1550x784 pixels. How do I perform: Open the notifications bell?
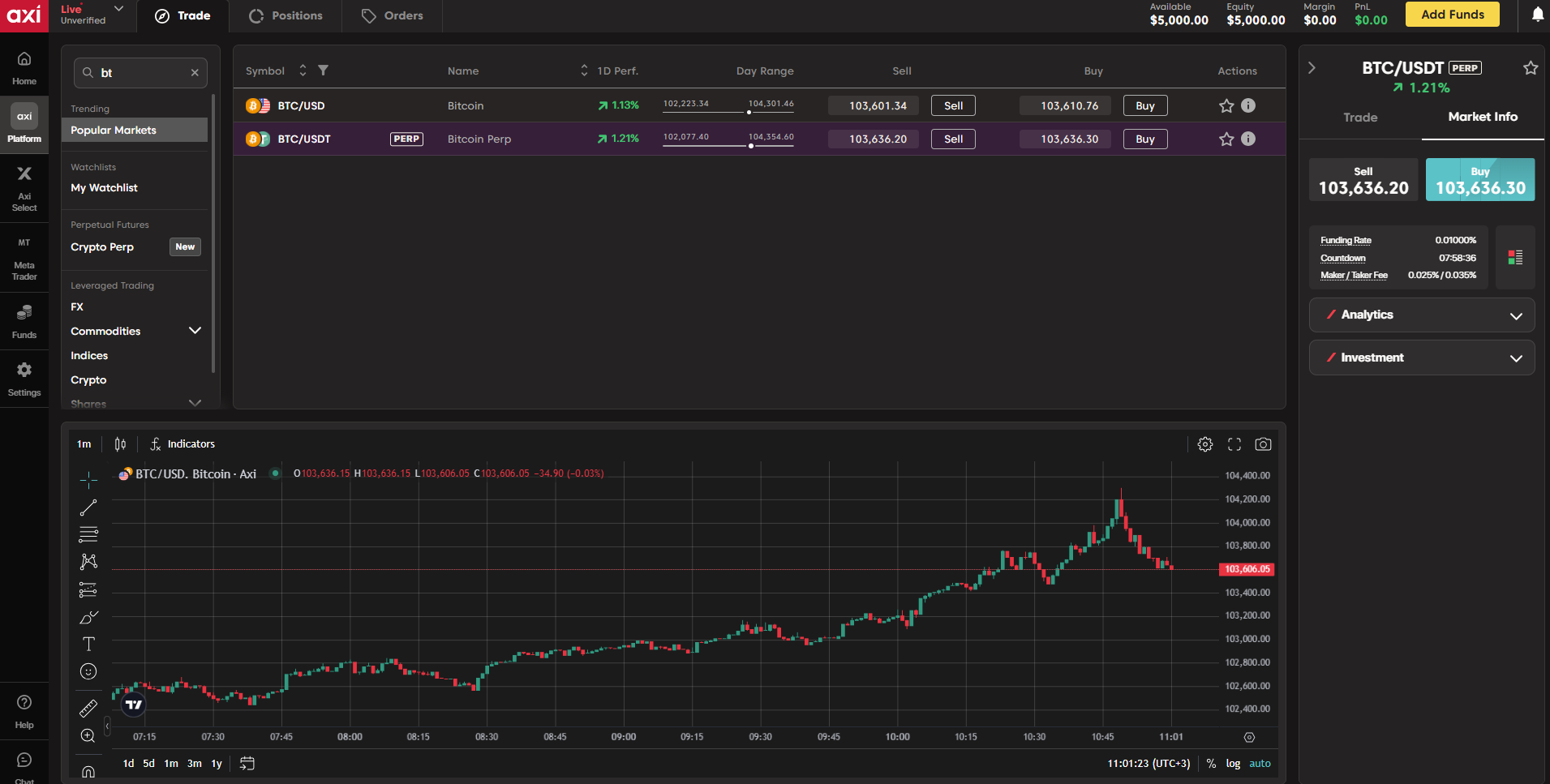coord(1537,15)
